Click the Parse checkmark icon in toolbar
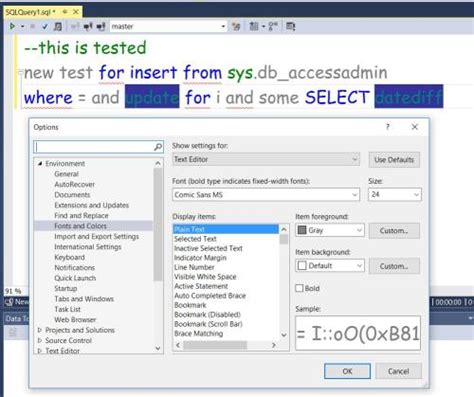This screenshot has width=474, height=397. [x=45, y=26]
